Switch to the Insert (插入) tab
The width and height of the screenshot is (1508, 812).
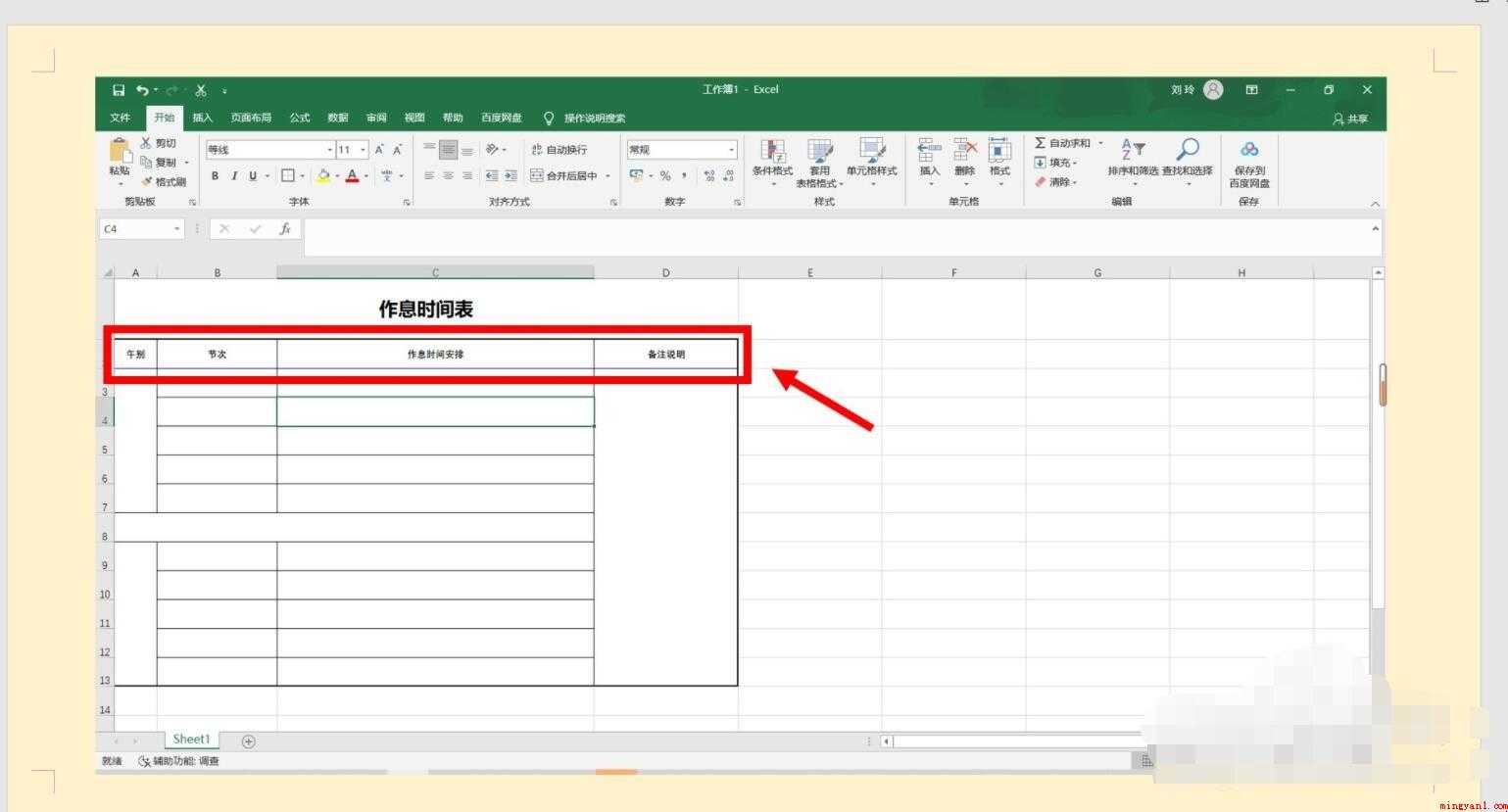point(202,118)
